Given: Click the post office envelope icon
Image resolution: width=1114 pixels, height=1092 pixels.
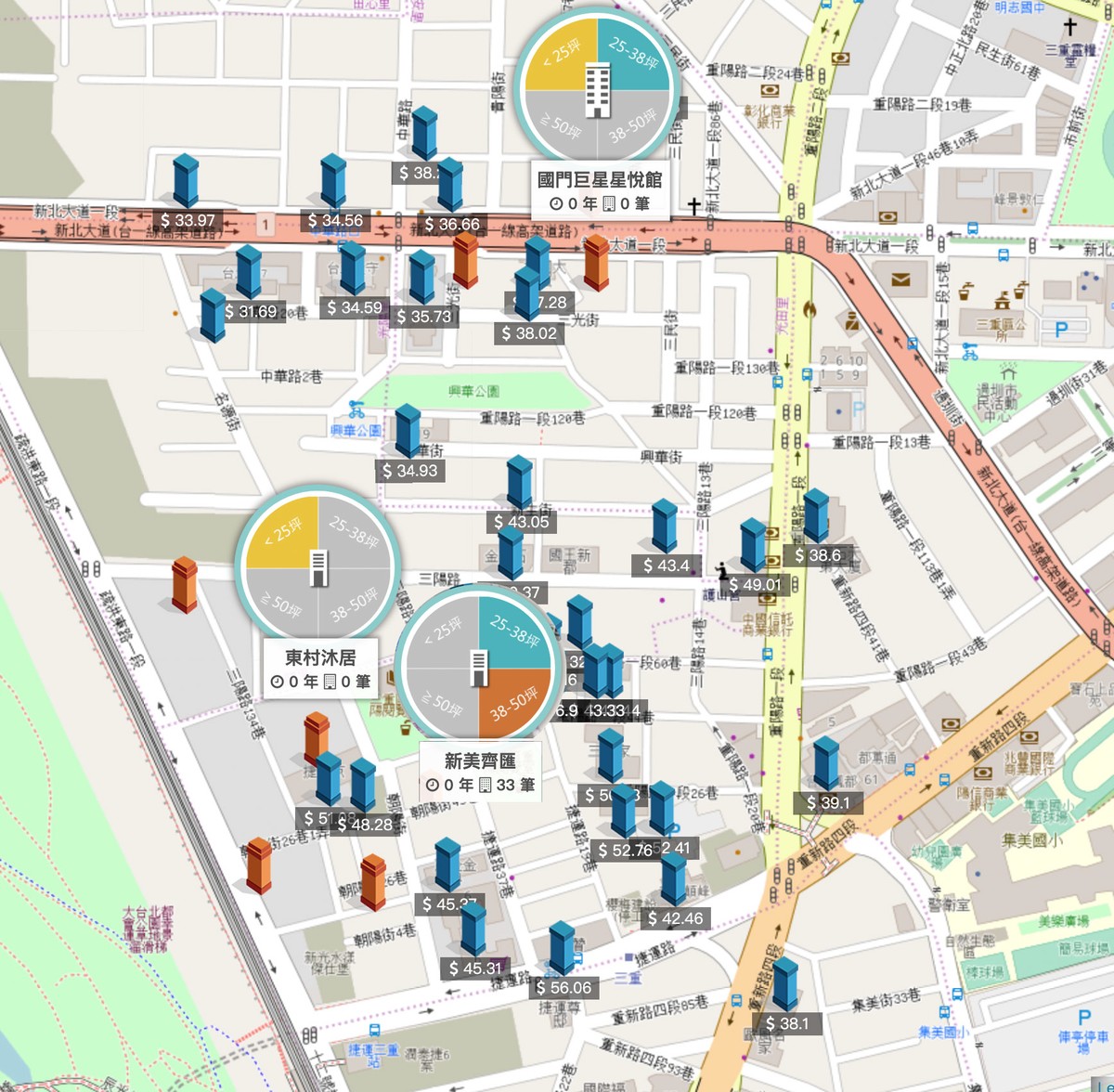Looking at the screenshot, I should click(900, 279).
